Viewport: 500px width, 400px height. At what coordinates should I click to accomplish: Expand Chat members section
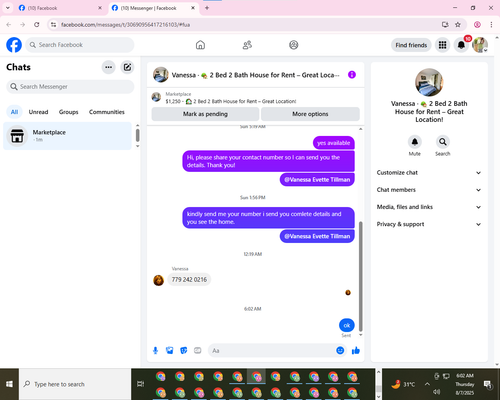click(429, 190)
